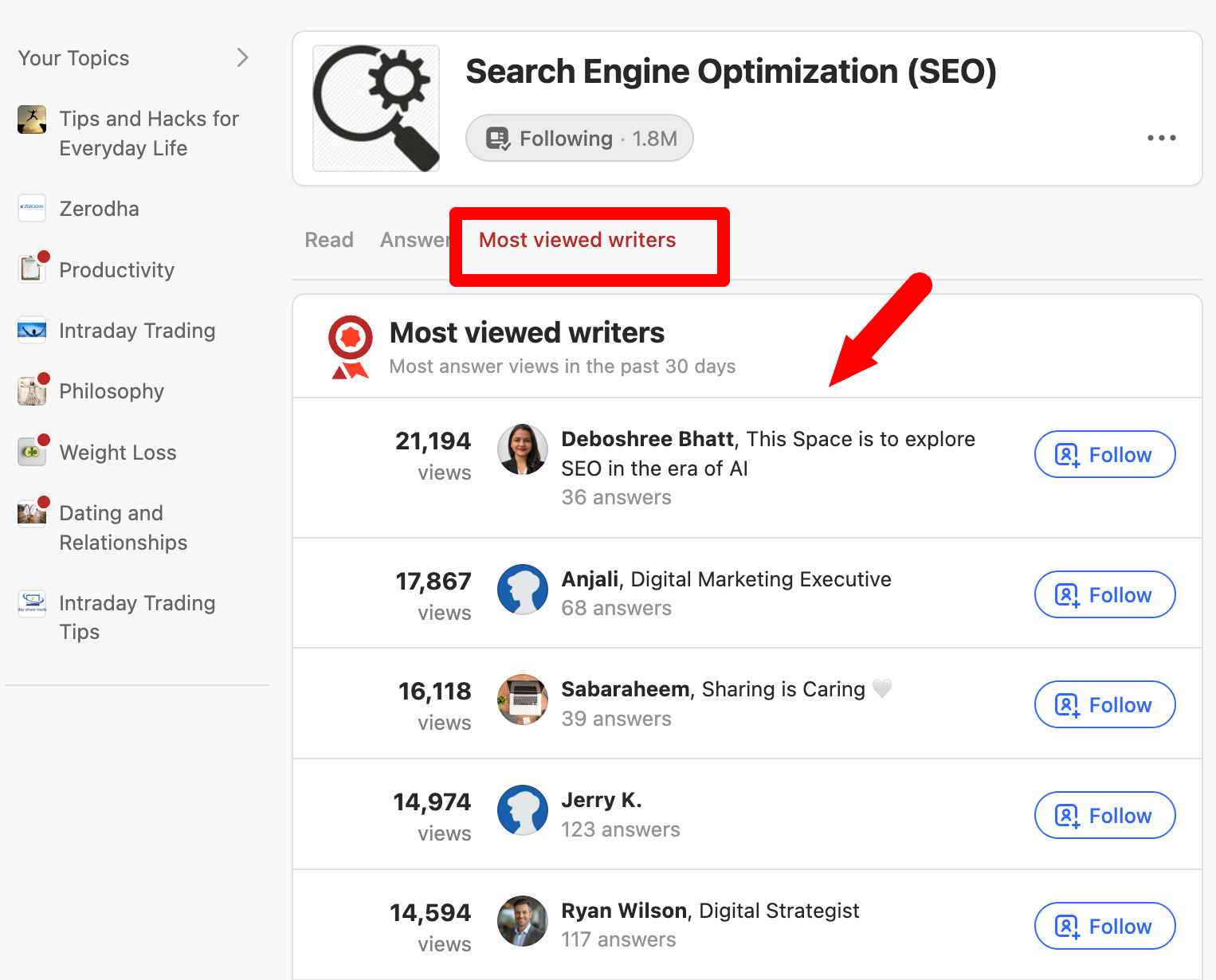Expand Your Topics with the chevron arrow

pyautogui.click(x=243, y=57)
